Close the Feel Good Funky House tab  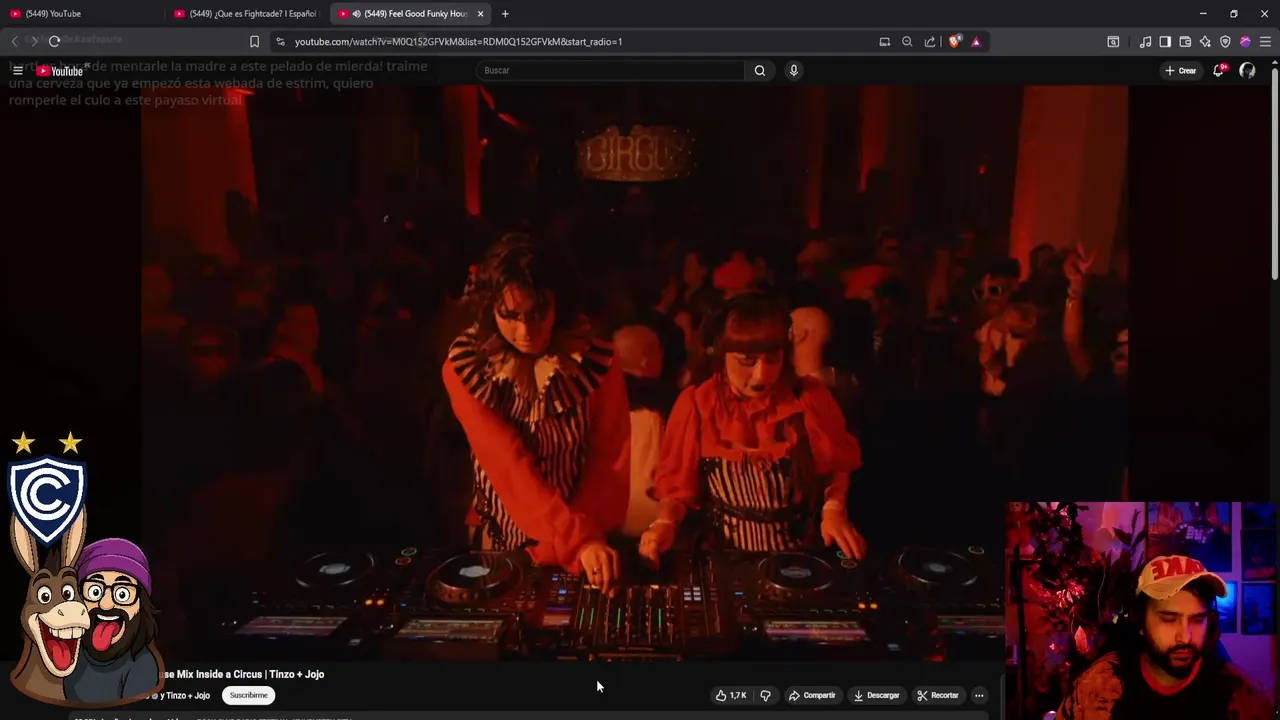click(x=480, y=13)
